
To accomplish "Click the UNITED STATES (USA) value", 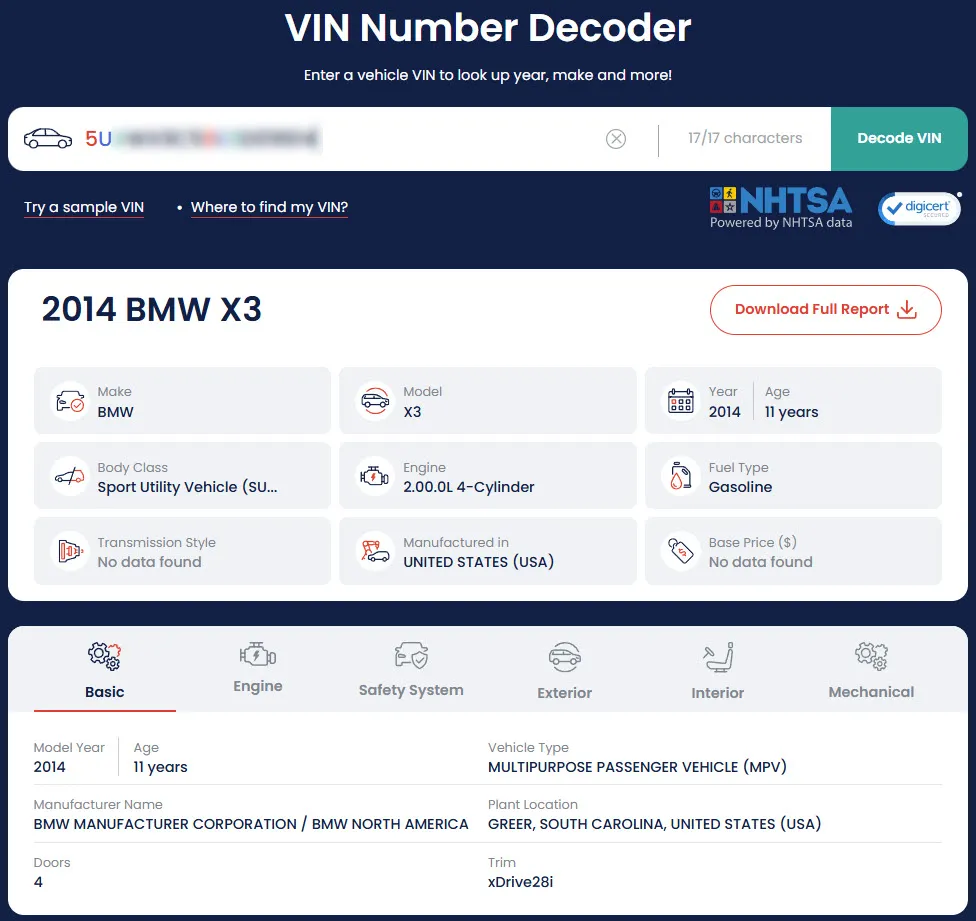I will click(479, 562).
